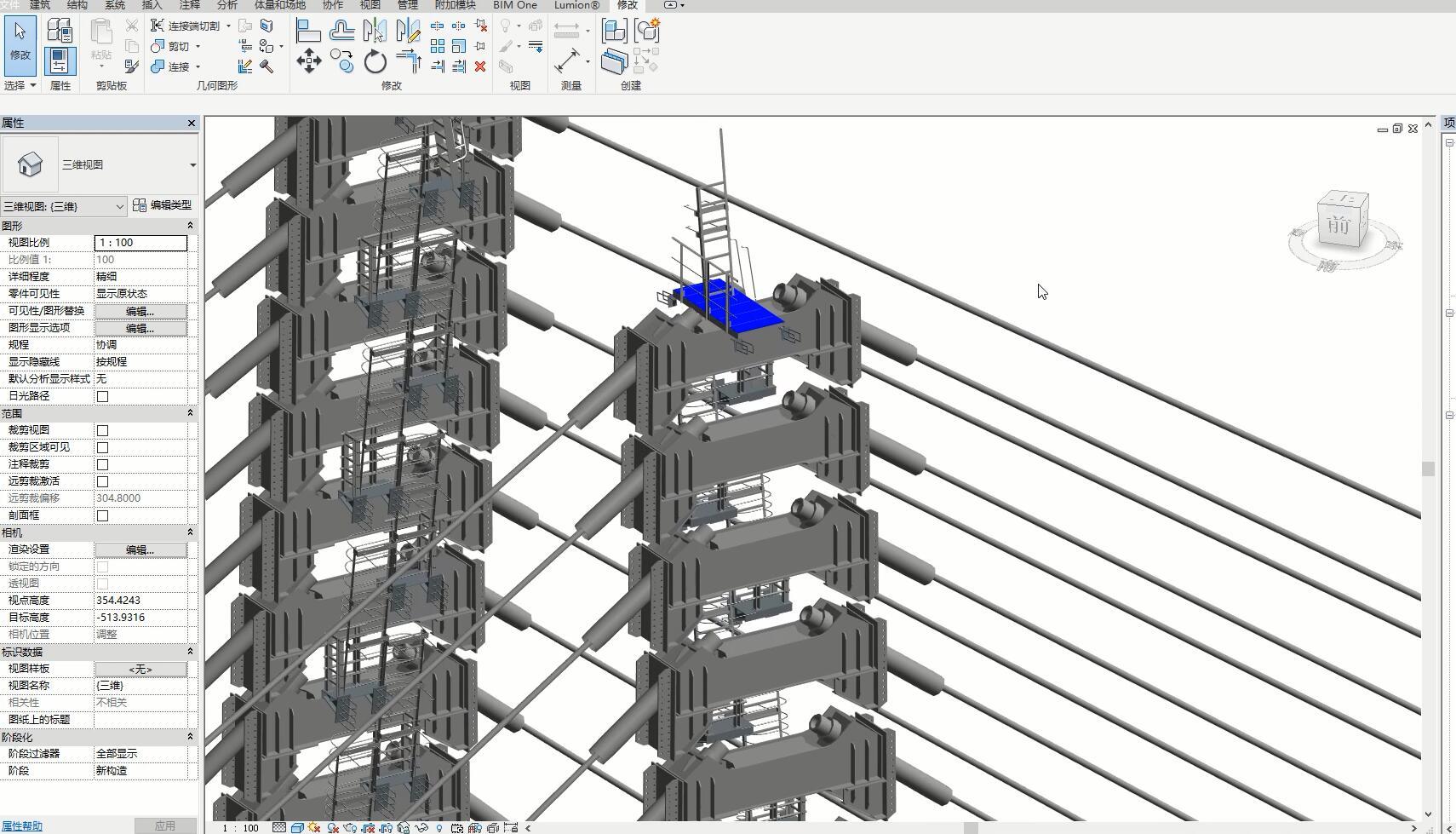Click the Unpin icon with red X
Screen dimensions: 1456x834
point(481,26)
